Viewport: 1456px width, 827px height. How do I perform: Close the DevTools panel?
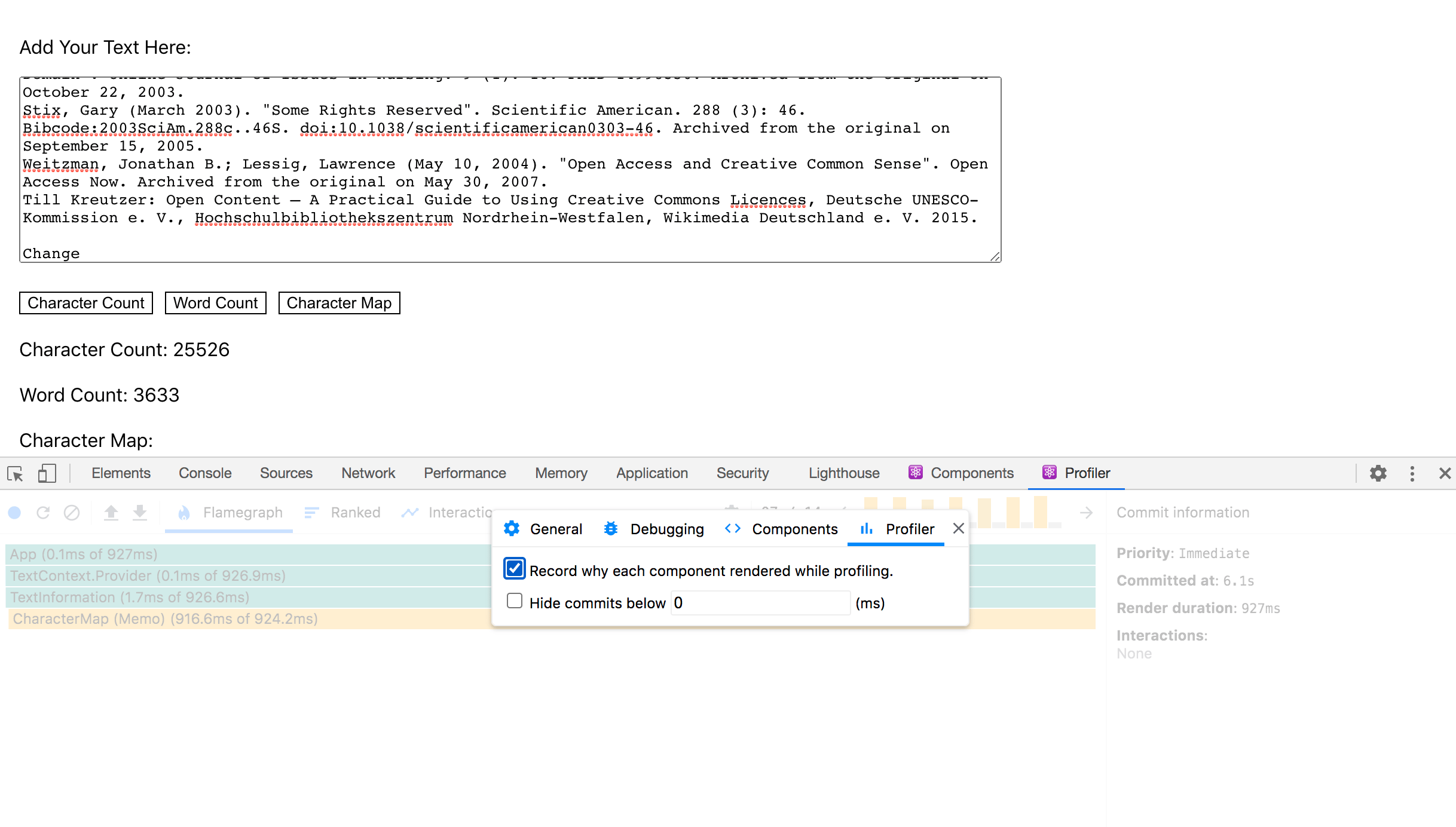1445,473
